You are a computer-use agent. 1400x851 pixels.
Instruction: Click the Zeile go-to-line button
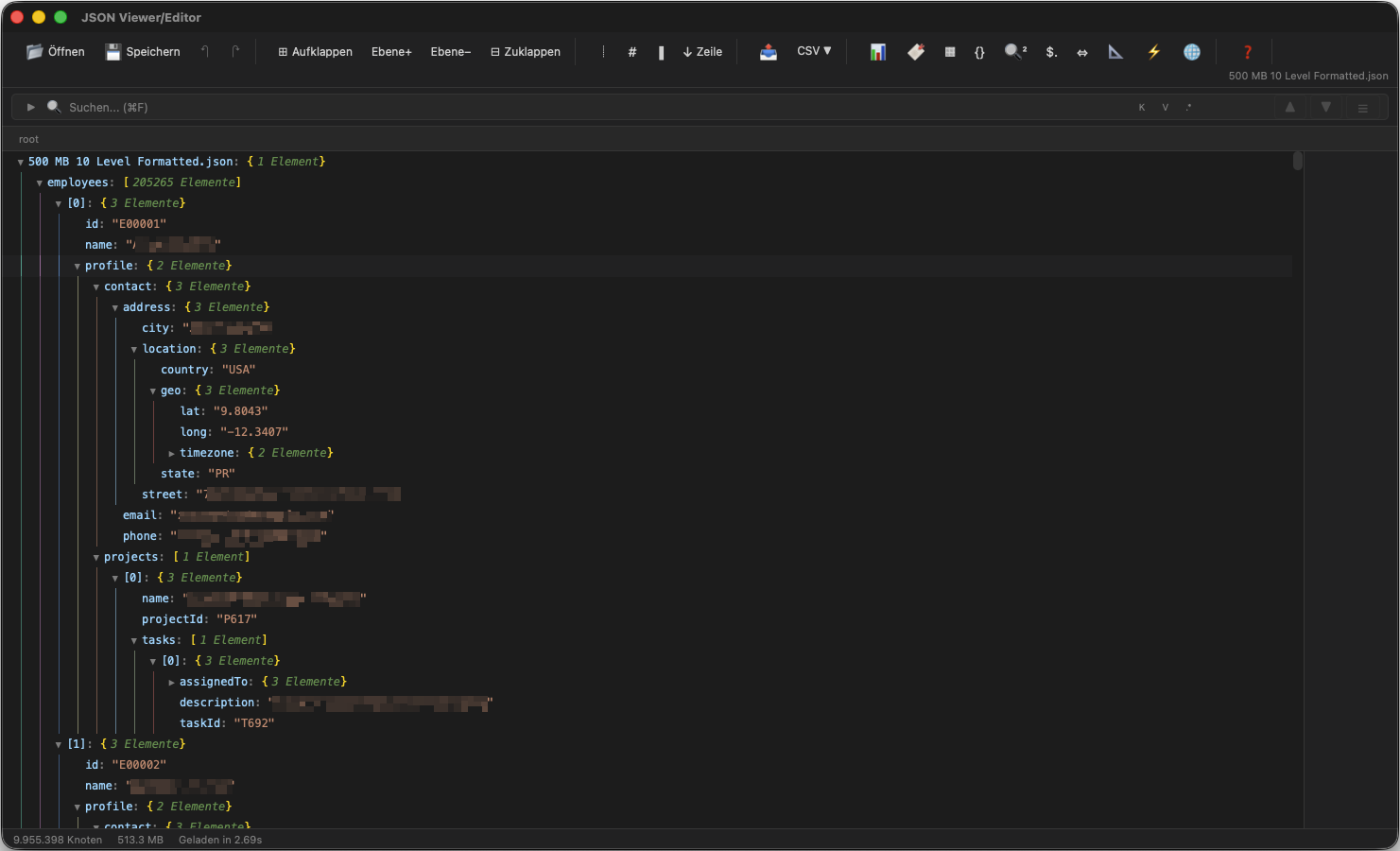702,52
